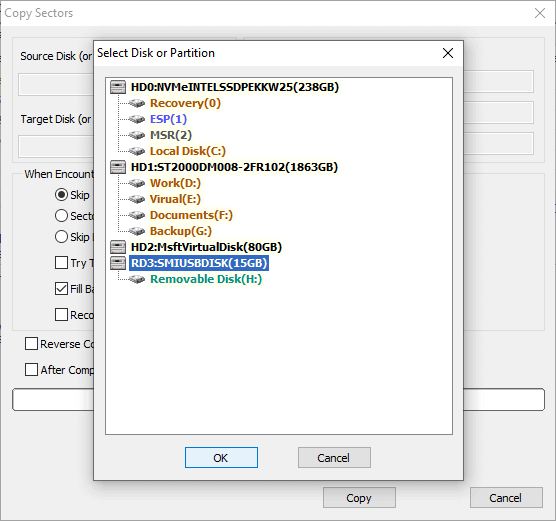Select the Recovery(0) partition
Viewport: 556px width, 521px height.
click(x=185, y=103)
